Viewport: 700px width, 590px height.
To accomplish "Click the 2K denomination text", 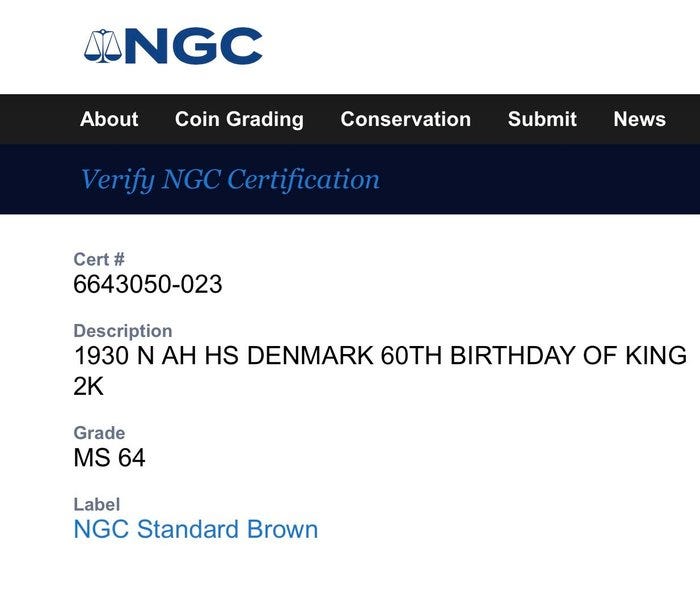I will point(89,386).
